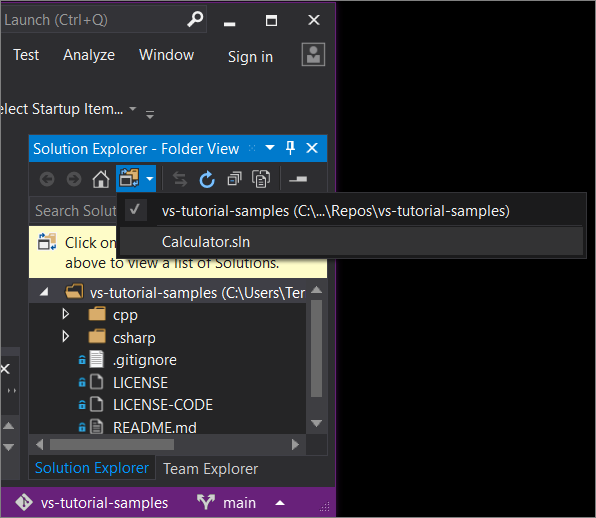Select vs-tutorial-samples folder view entry

(351, 210)
